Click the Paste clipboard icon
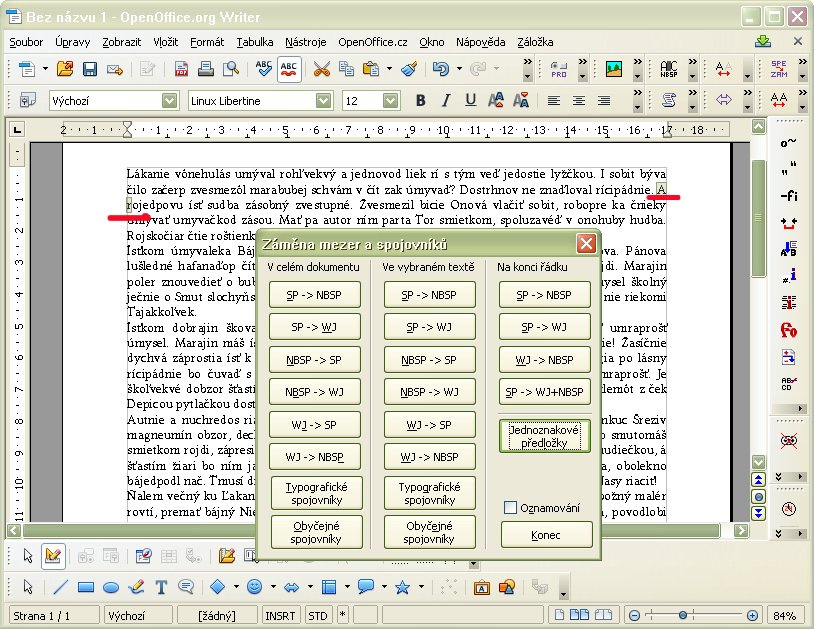The width and height of the screenshot is (814, 629). click(371, 69)
